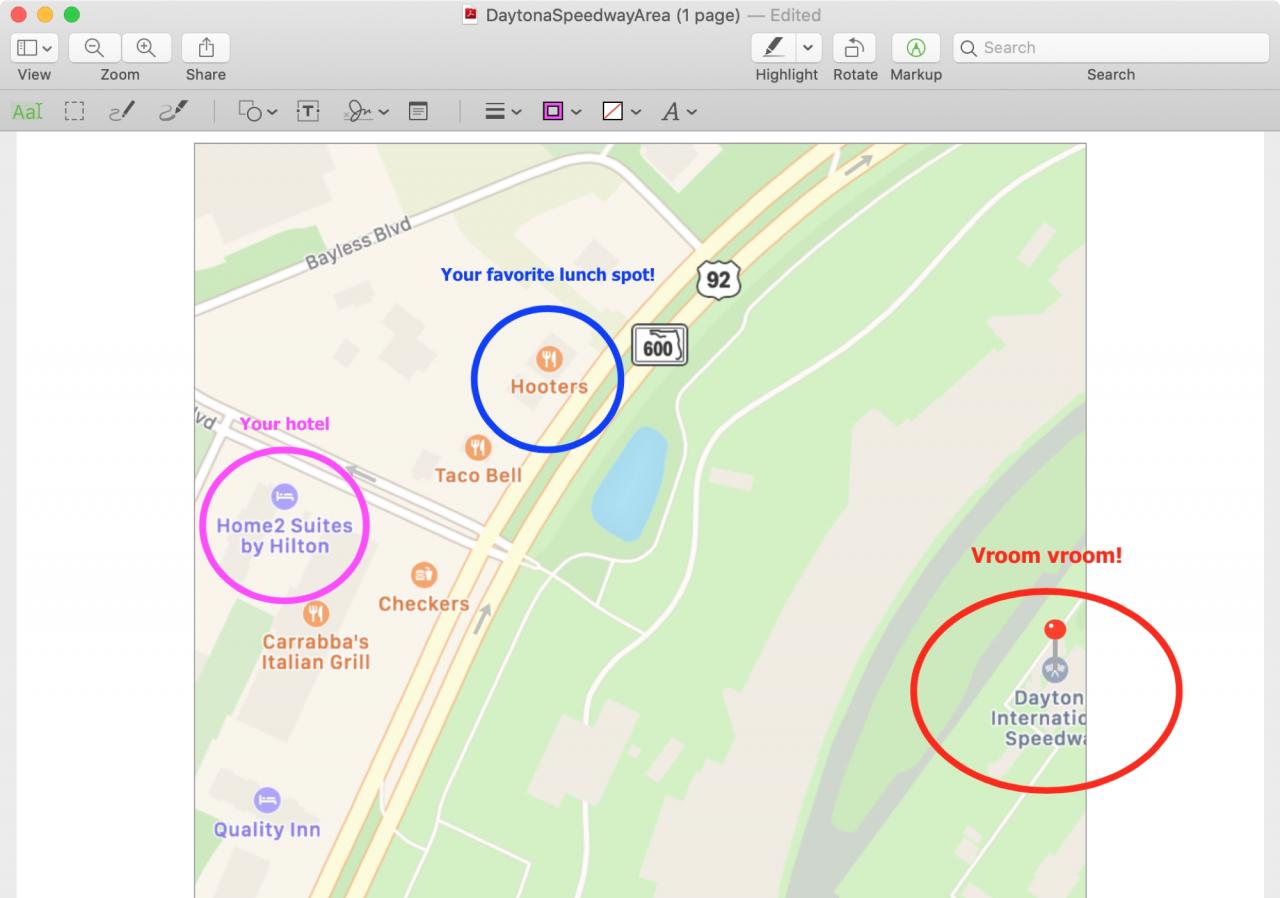Image resolution: width=1280 pixels, height=898 pixels.
Task: Choose the Sketch tool
Action: pyautogui.click(x=122, y=112)
